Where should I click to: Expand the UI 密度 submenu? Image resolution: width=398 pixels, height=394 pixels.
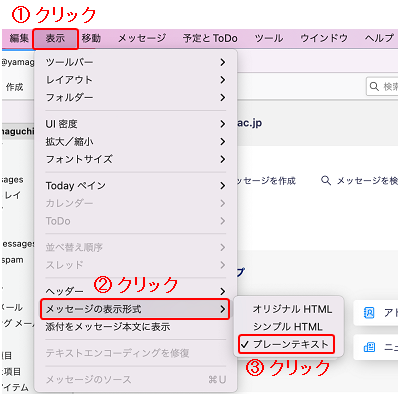pos(136,124)
